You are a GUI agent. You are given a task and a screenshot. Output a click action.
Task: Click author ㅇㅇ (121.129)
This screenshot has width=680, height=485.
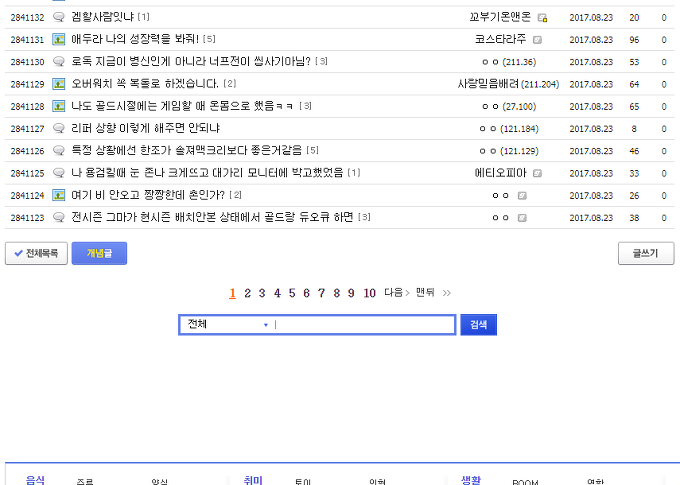509,151
